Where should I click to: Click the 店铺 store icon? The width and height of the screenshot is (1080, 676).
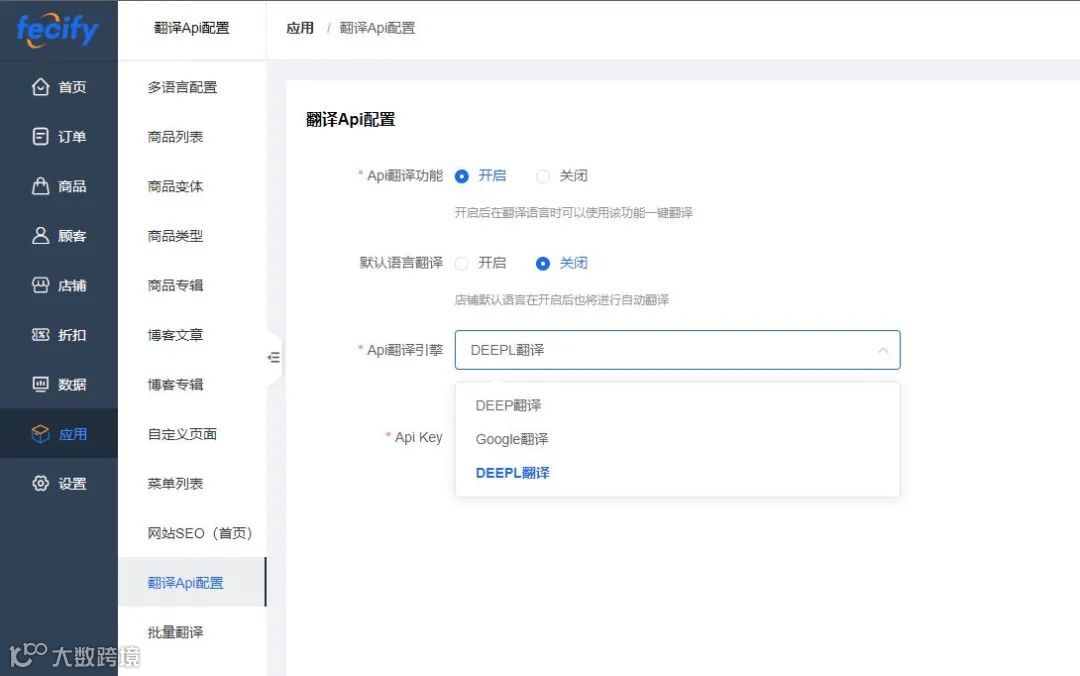coord(41,285)
